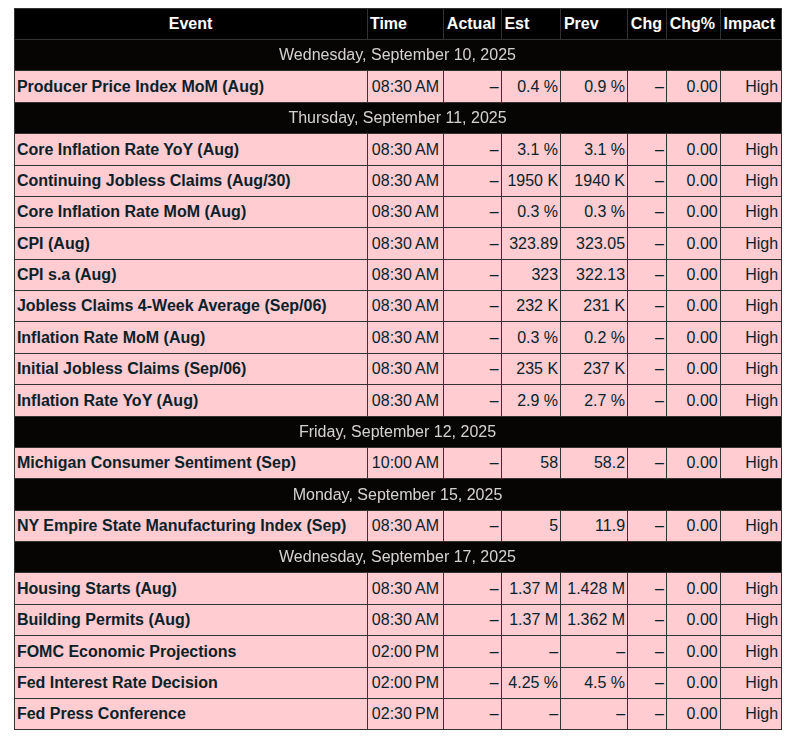Open Continuing Jobless Claims (Aug/30) event
The height and width of the screenshot is (739, 801).
(154, 180)
